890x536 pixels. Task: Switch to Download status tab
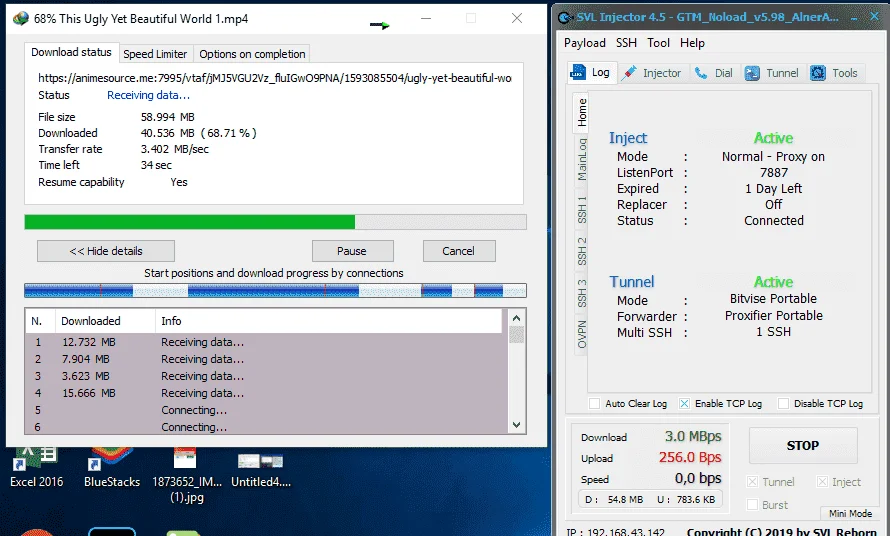(72, 52)
